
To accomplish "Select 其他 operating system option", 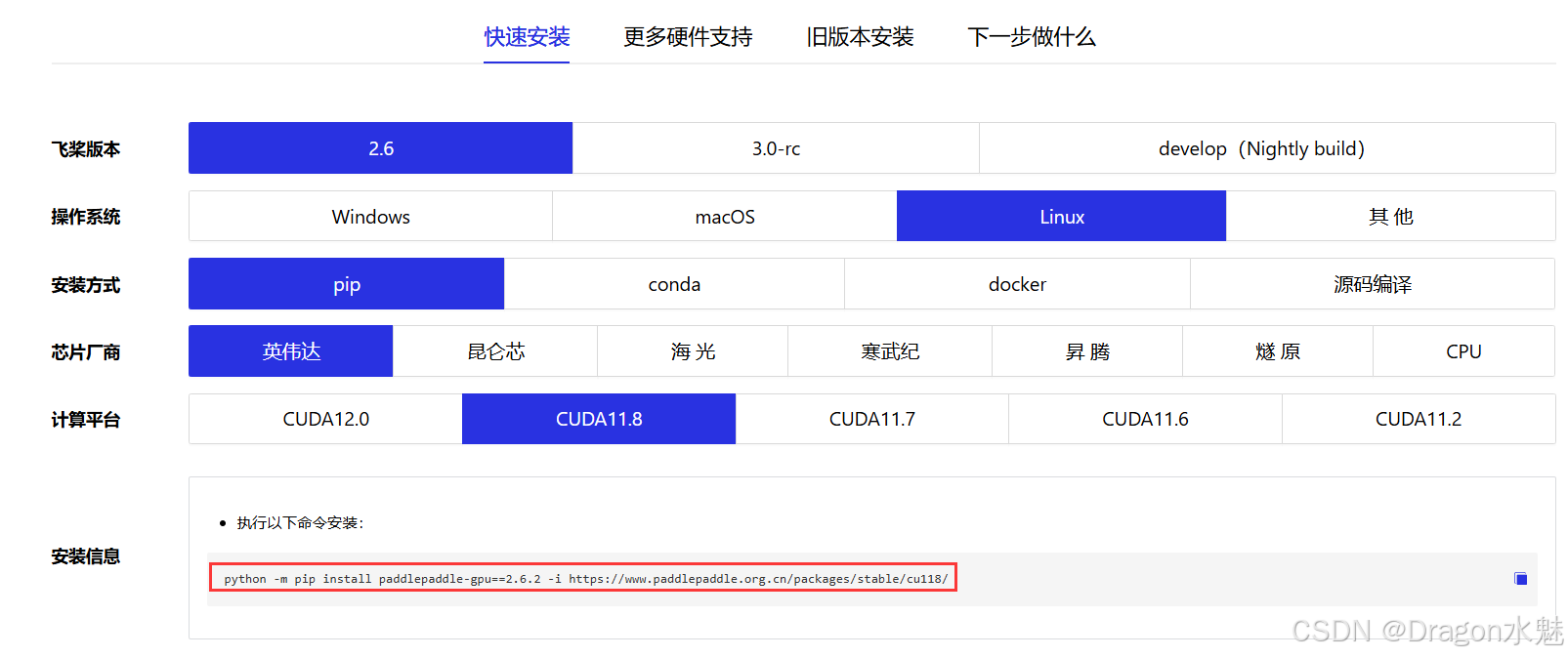I will point(1390,216).
